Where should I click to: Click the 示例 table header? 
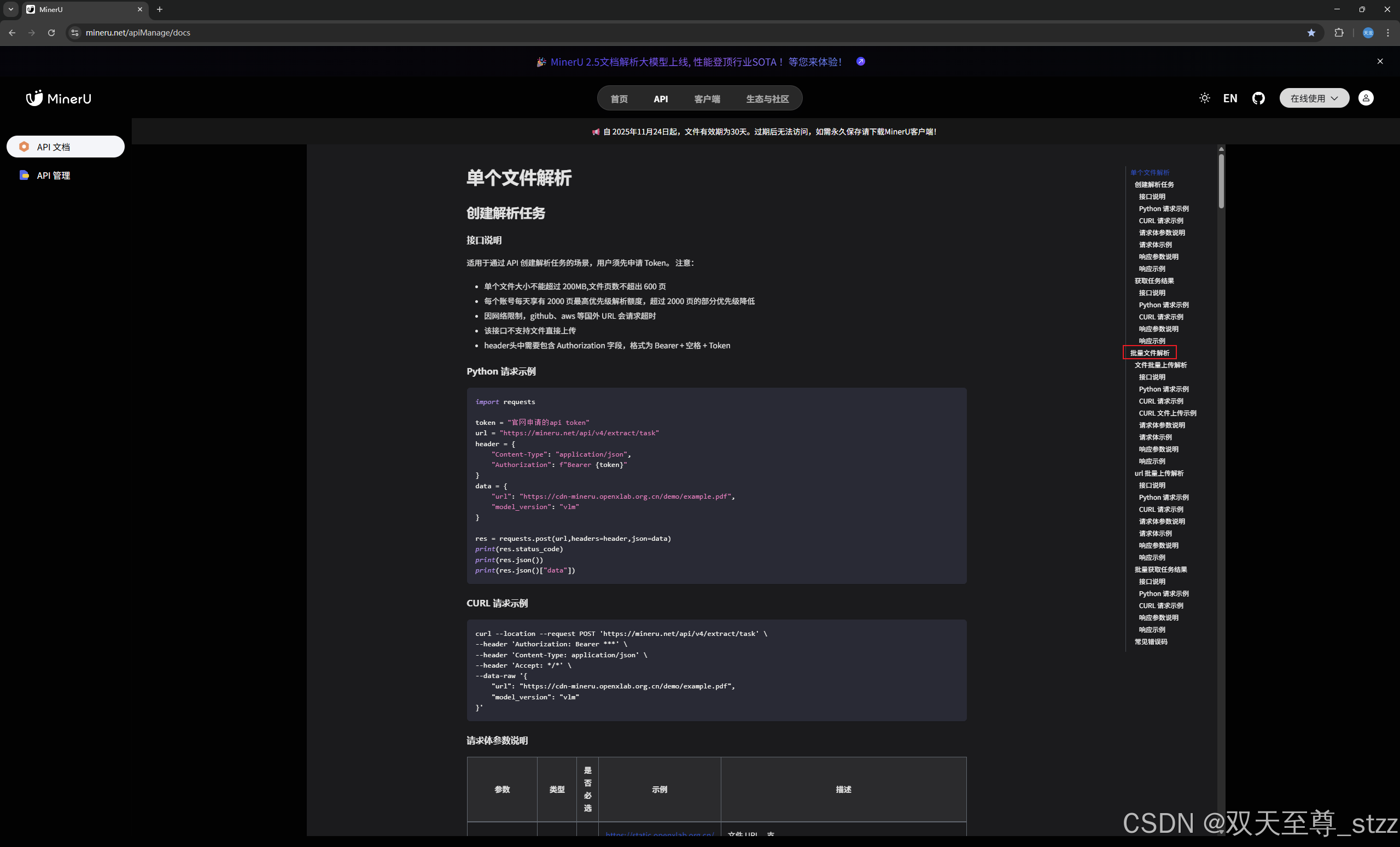659,790
